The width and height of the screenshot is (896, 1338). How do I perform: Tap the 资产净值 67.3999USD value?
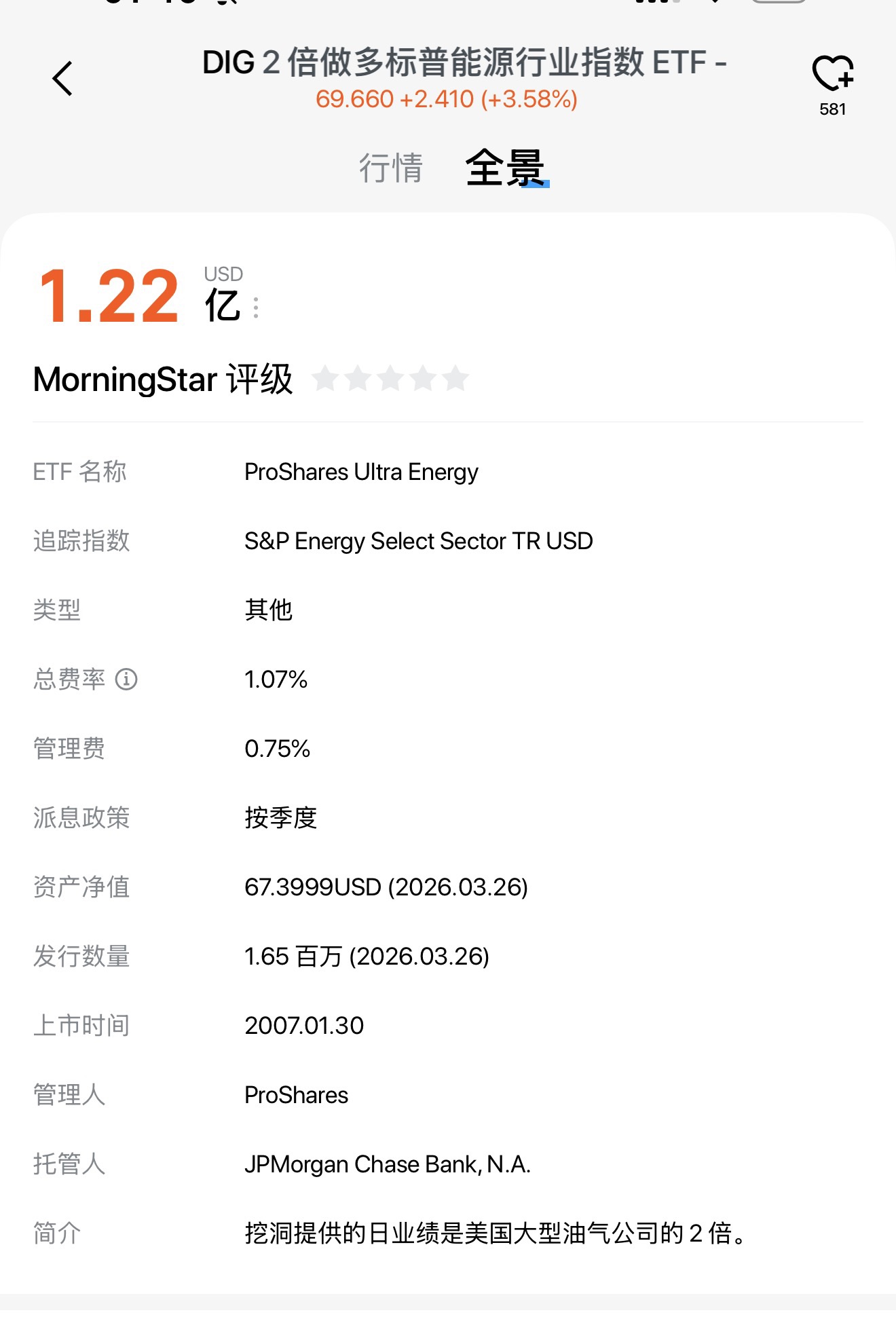click(386, 887)
